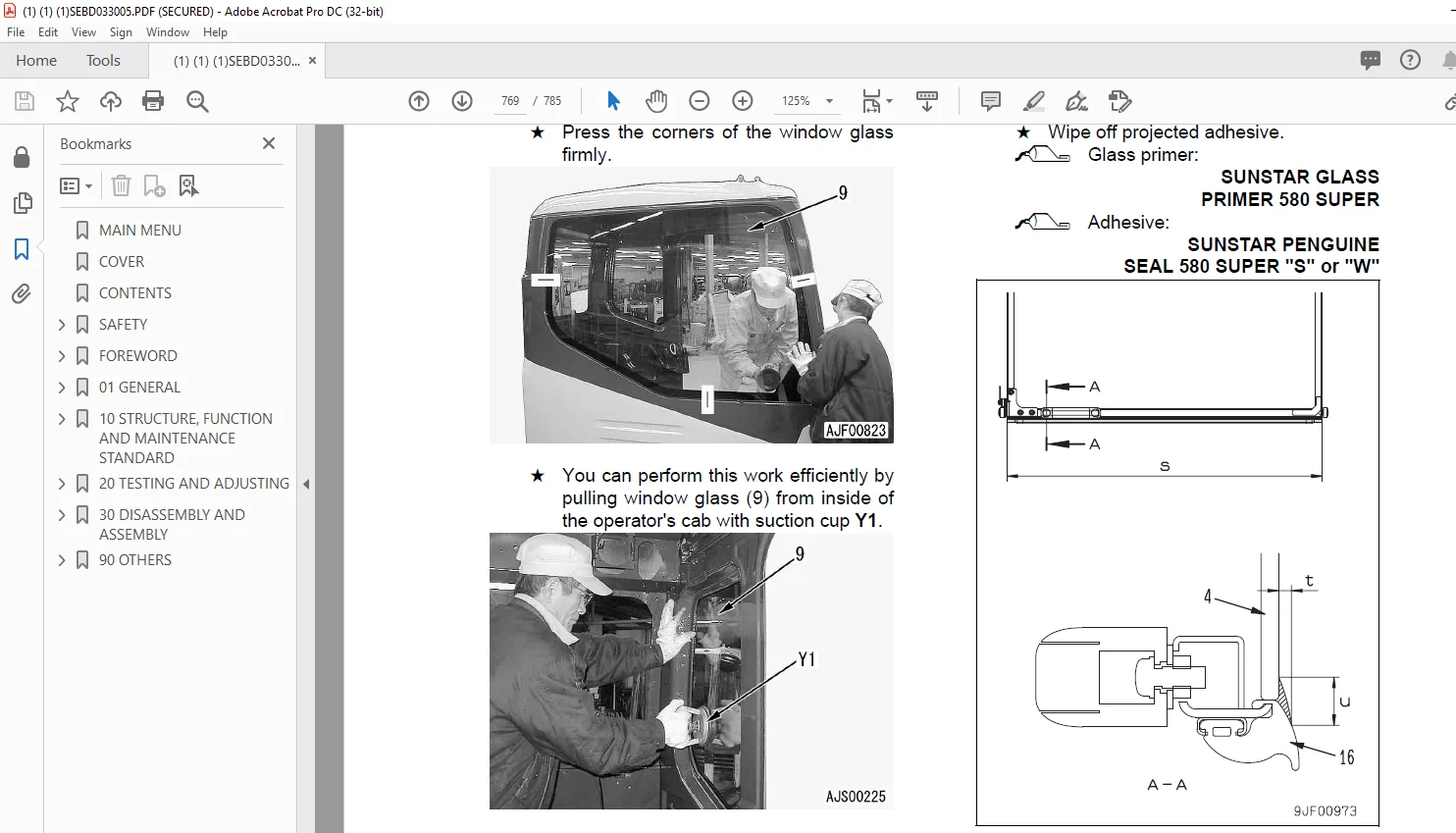This screenshot has height=833, width=1456.
Task: Open the 01 GENERAL bookmark
Action: (x=139, y=388)
